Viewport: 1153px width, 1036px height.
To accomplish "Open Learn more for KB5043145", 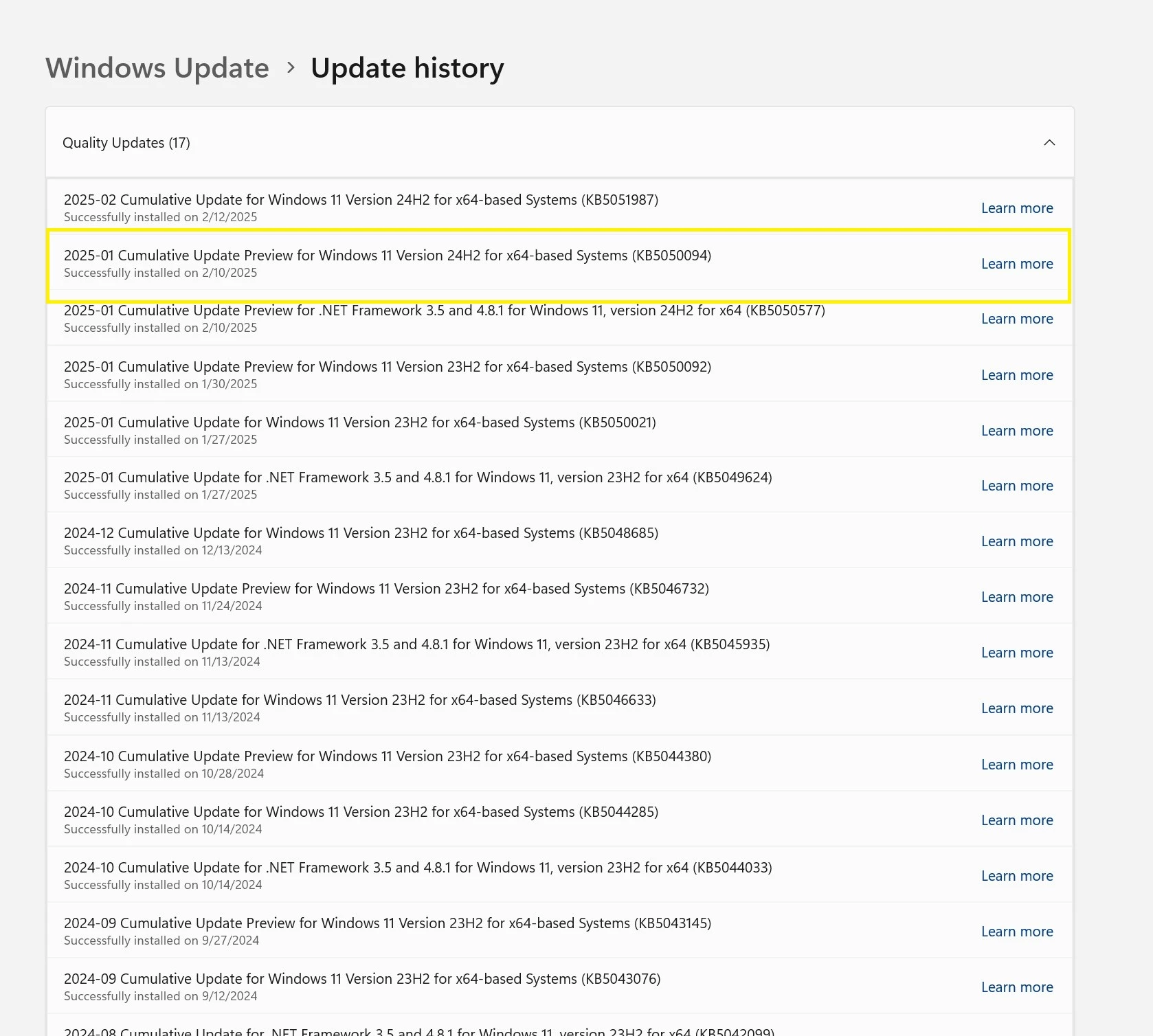I will (x=1017, y=932).
